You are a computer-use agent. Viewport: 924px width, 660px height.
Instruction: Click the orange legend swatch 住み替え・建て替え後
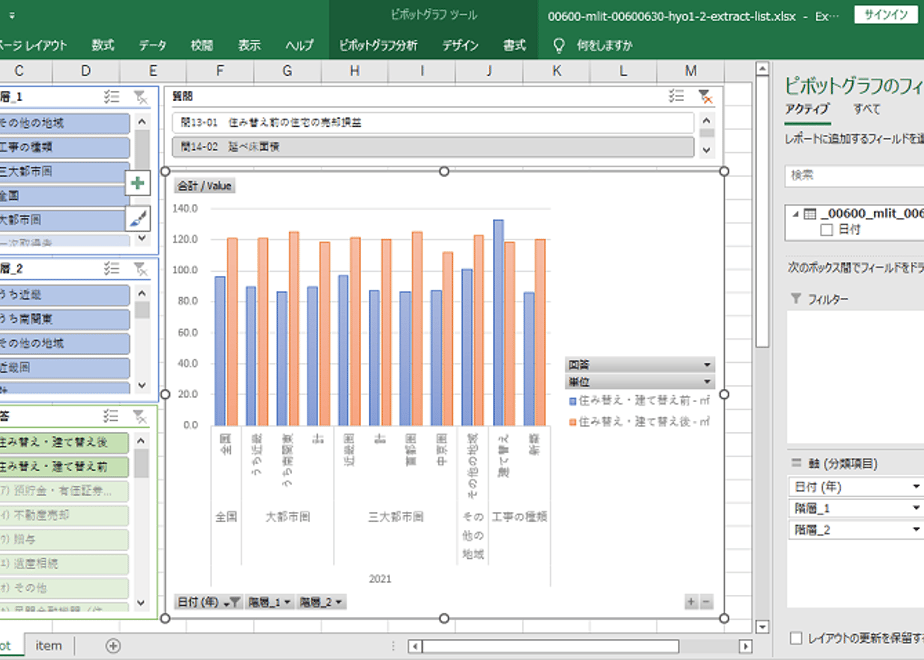click(x=572, y=422)
